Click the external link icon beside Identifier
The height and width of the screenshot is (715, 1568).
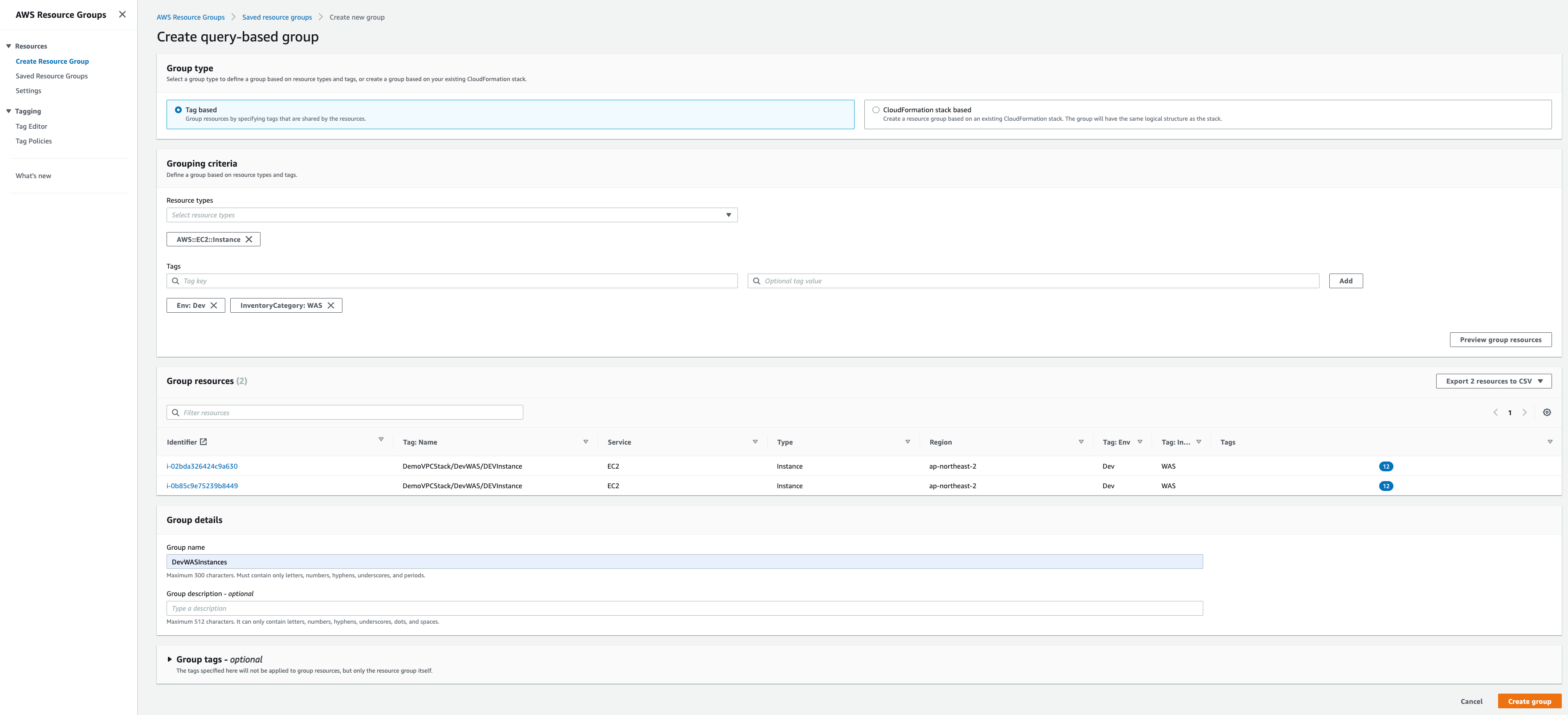pyautogui.click(x=204, y=442)
